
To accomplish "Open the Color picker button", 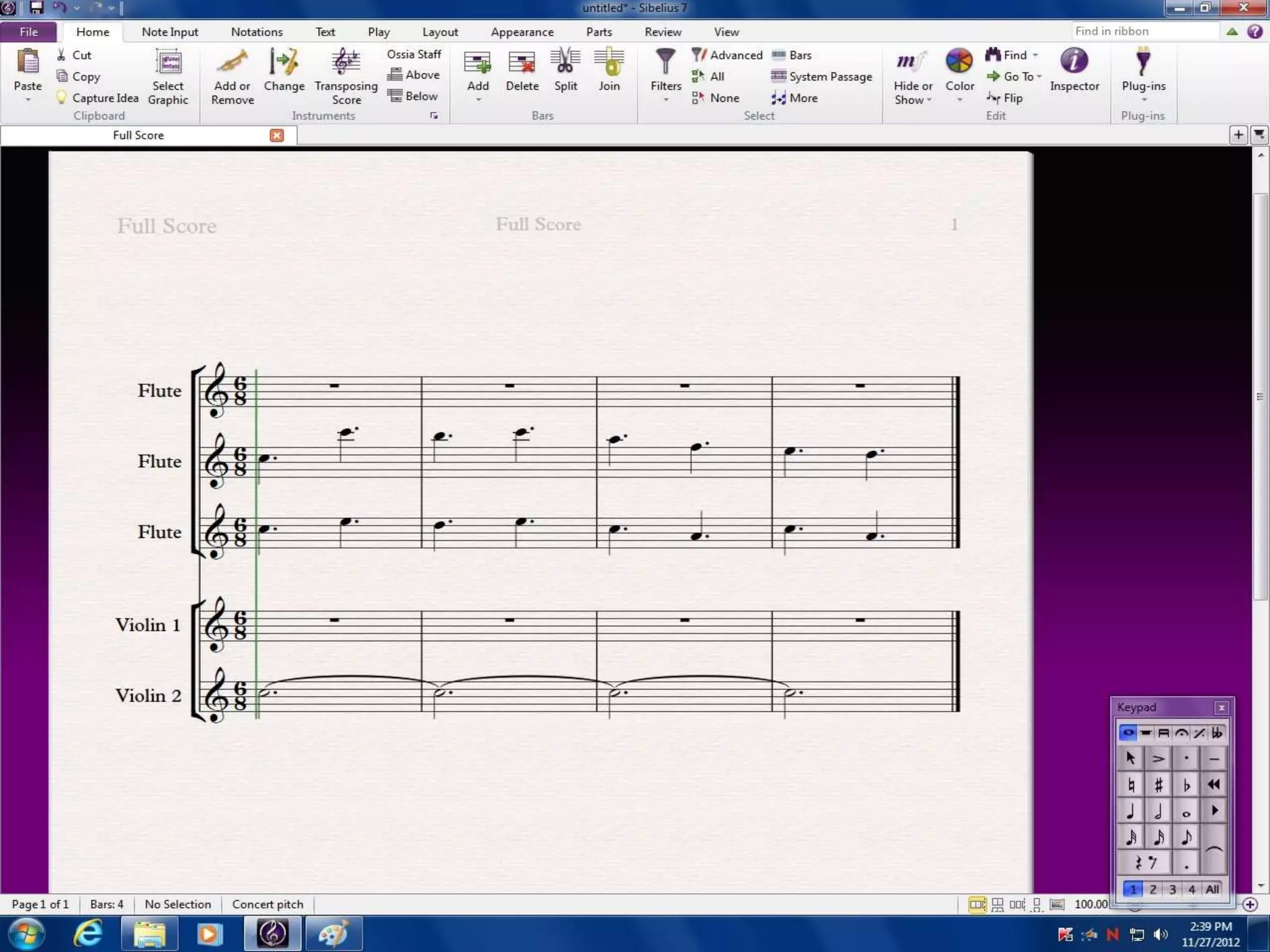I will [959, 63].
